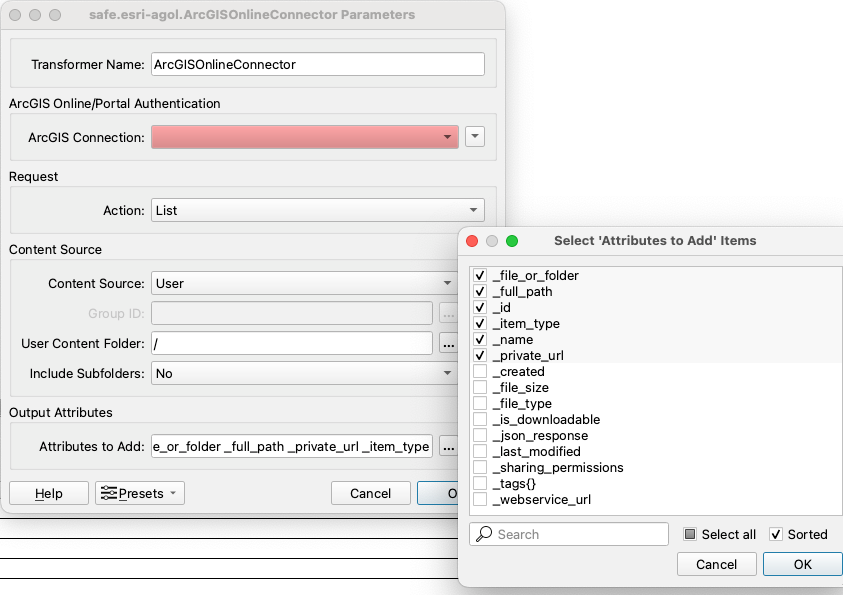Click the disabled Group ID field
This screenshot has height=595, width=843.
(292, 313)
